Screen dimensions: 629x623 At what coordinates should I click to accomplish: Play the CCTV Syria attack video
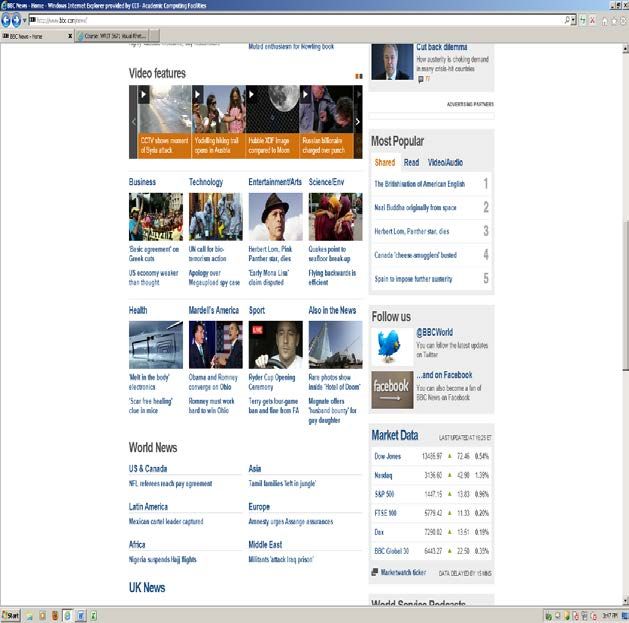point(164,122)
